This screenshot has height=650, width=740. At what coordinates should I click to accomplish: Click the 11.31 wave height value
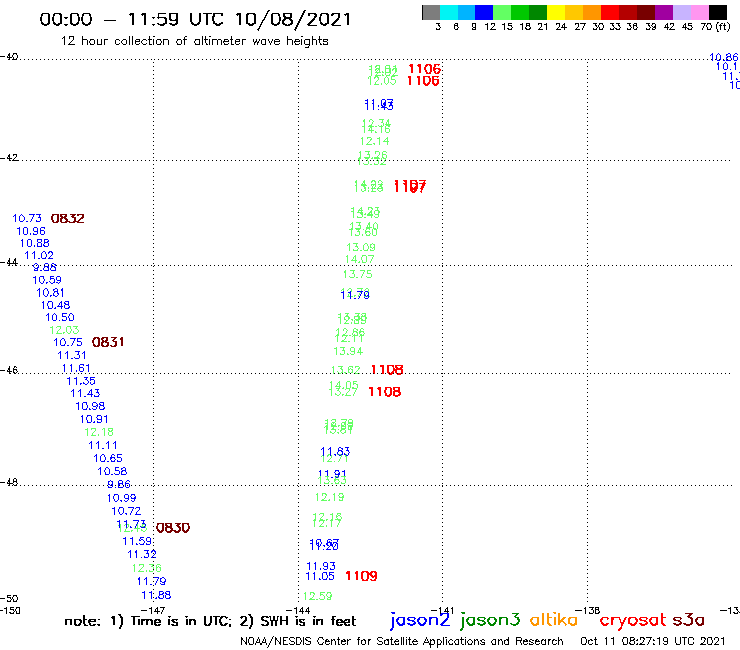coord(72,355)
